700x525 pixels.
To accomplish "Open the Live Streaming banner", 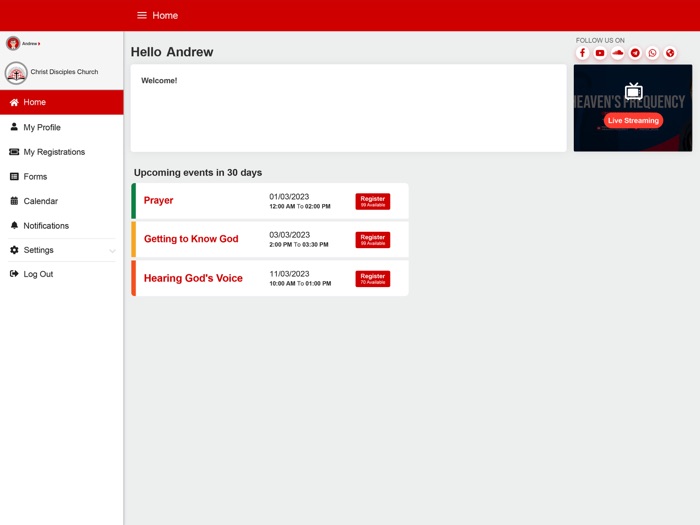I will click(633, 120).
